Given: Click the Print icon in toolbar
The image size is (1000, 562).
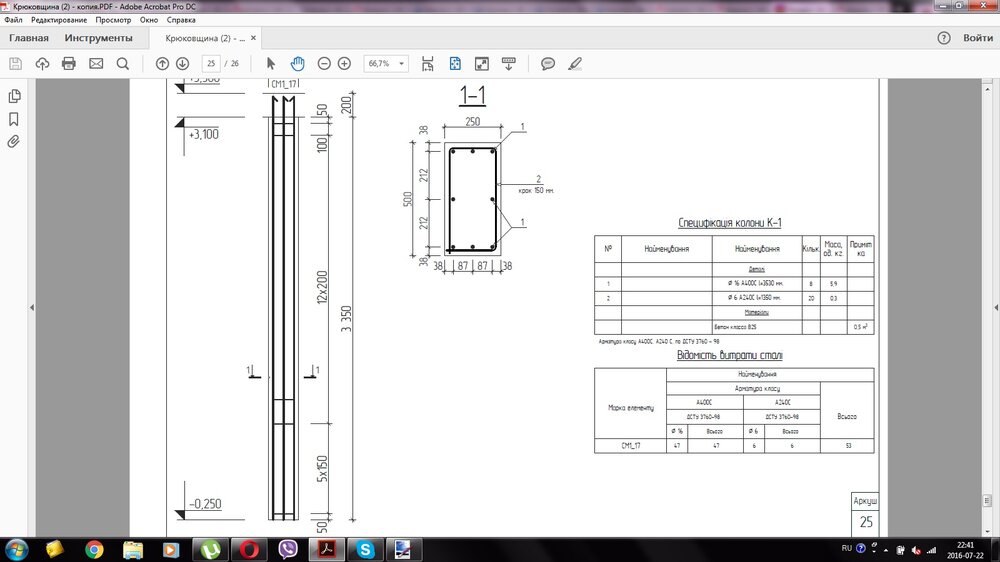Looking at the screenshot, I should (69, 63).
